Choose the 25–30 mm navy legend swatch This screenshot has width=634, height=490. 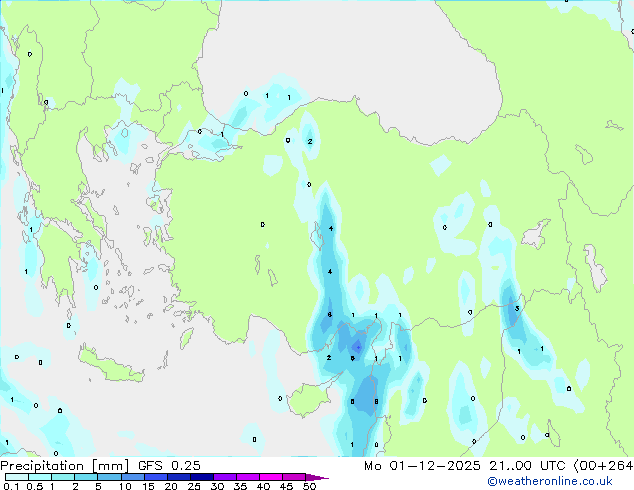201,477
